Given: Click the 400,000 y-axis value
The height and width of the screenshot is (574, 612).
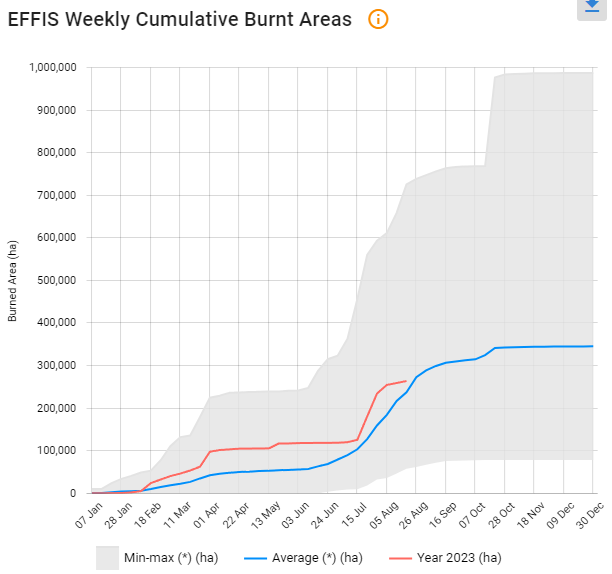Looking at the screenshot, I should [57, 322].
